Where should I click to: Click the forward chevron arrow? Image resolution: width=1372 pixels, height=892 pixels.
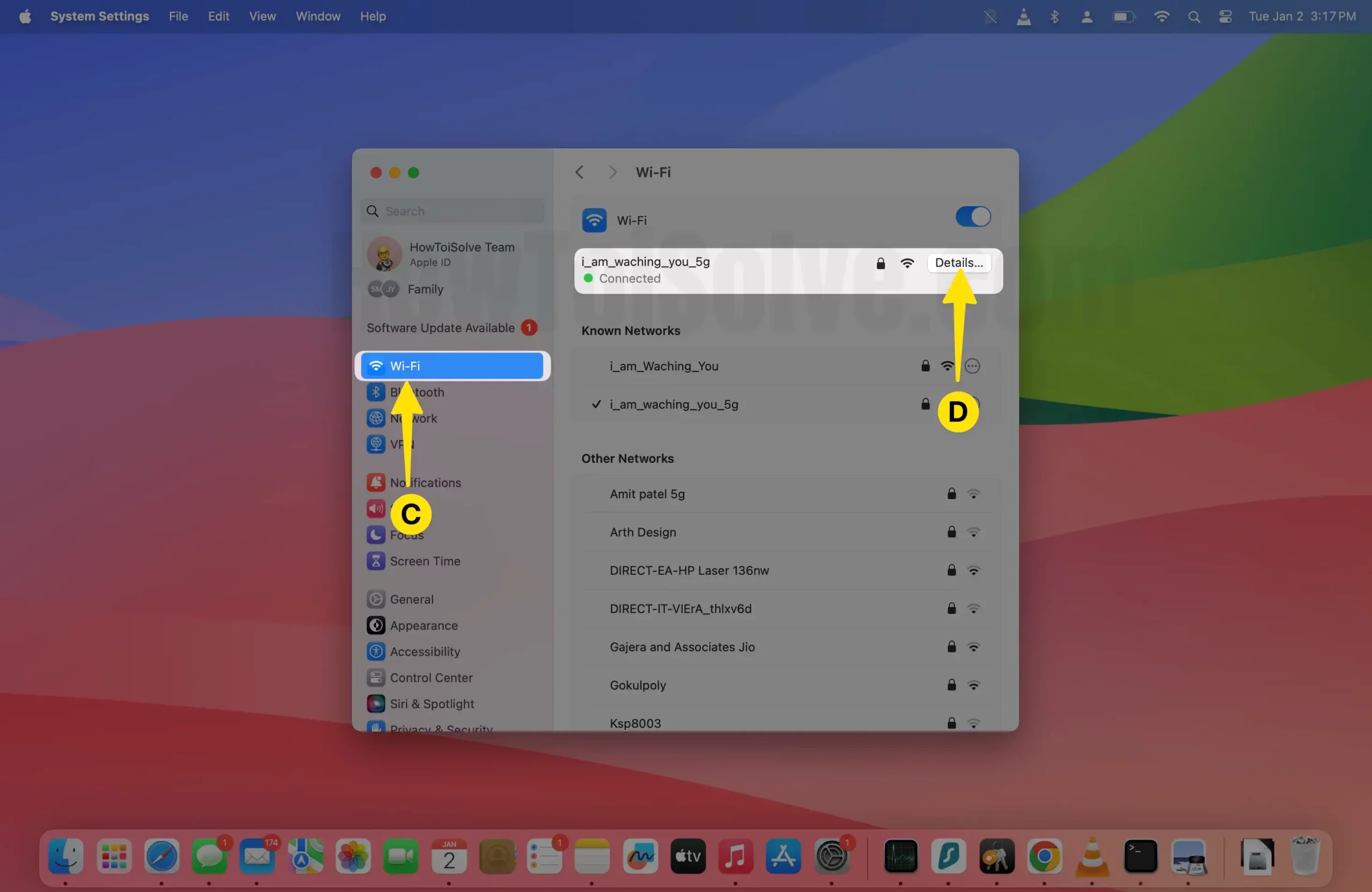[x=613, y=173]
